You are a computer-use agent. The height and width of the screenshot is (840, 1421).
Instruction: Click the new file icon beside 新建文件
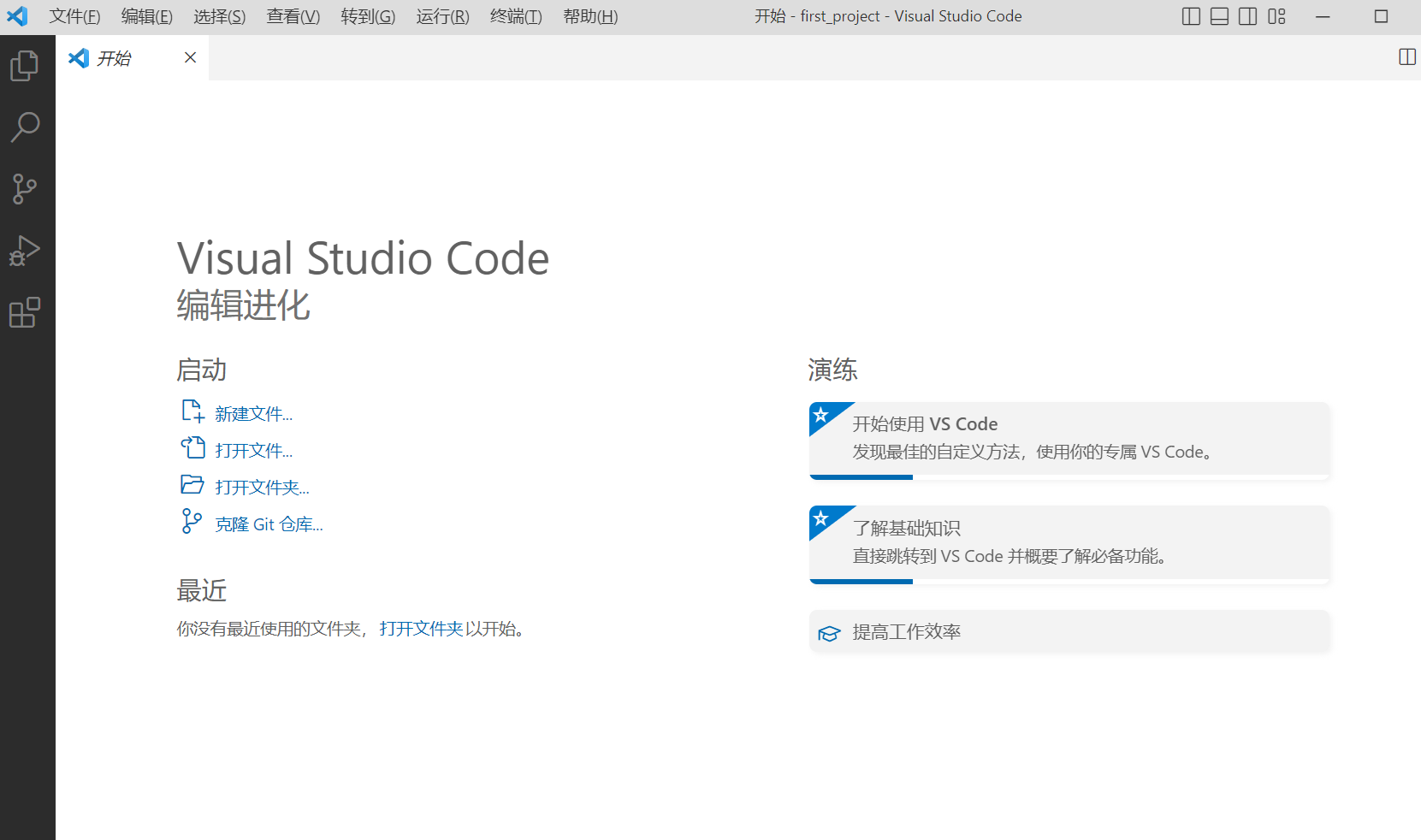click(x=192, y=411)
